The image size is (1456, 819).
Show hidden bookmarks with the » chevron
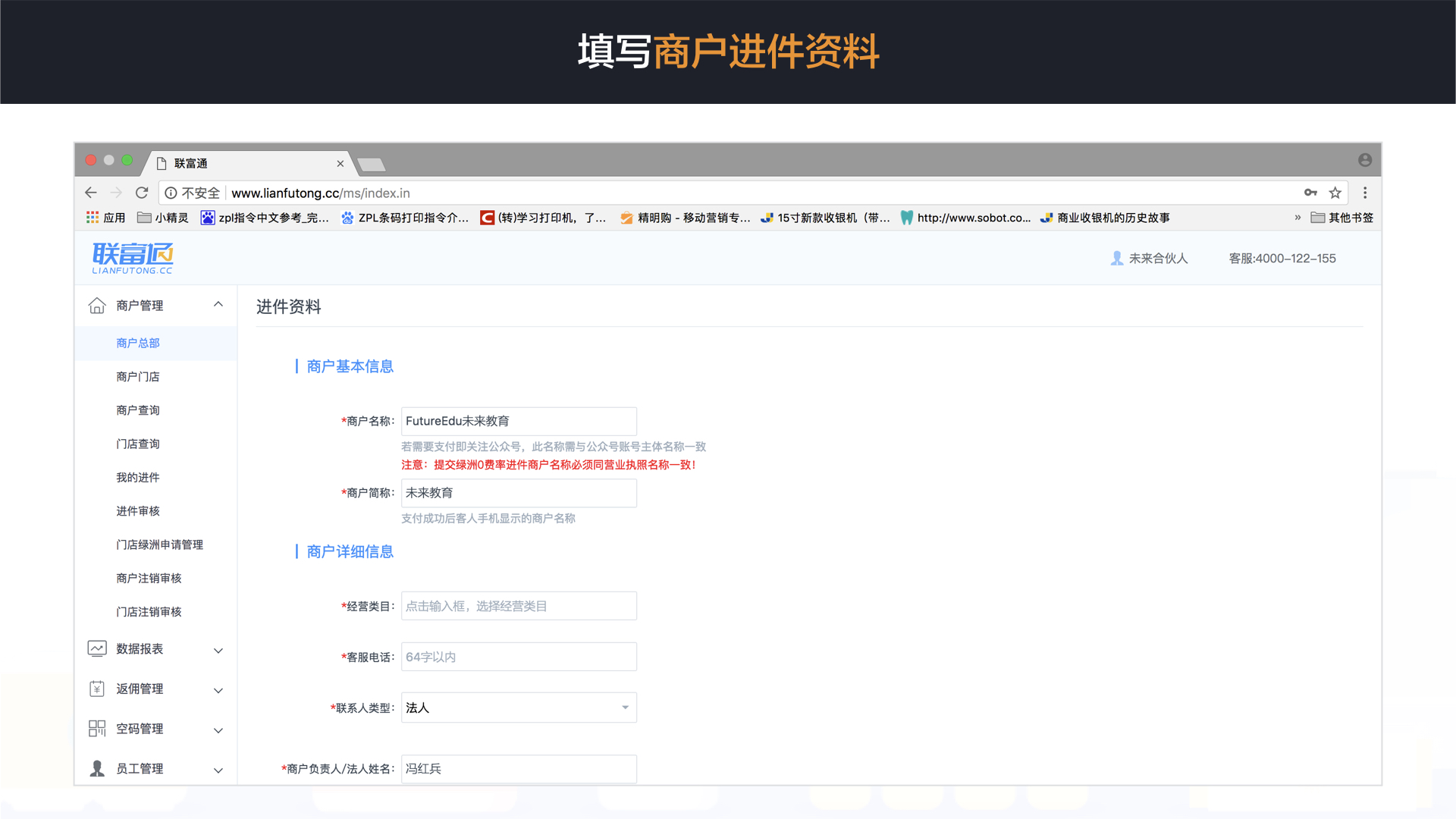pos(1298,218)
